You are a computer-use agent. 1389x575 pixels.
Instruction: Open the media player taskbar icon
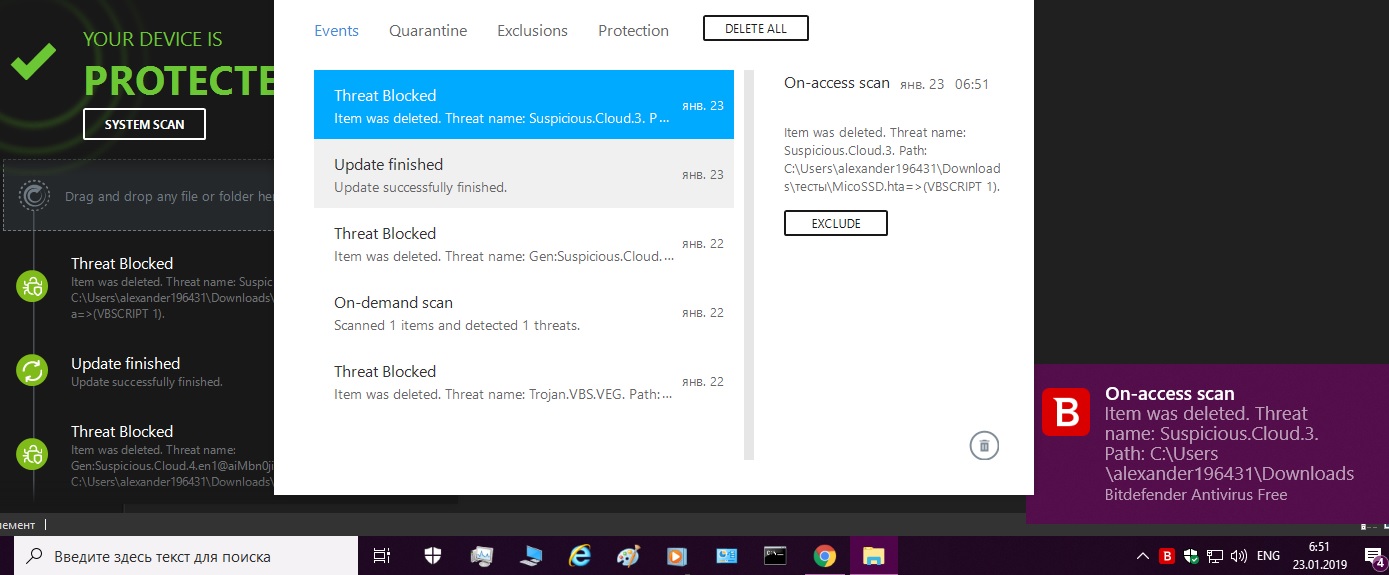(x=677, y=556)
